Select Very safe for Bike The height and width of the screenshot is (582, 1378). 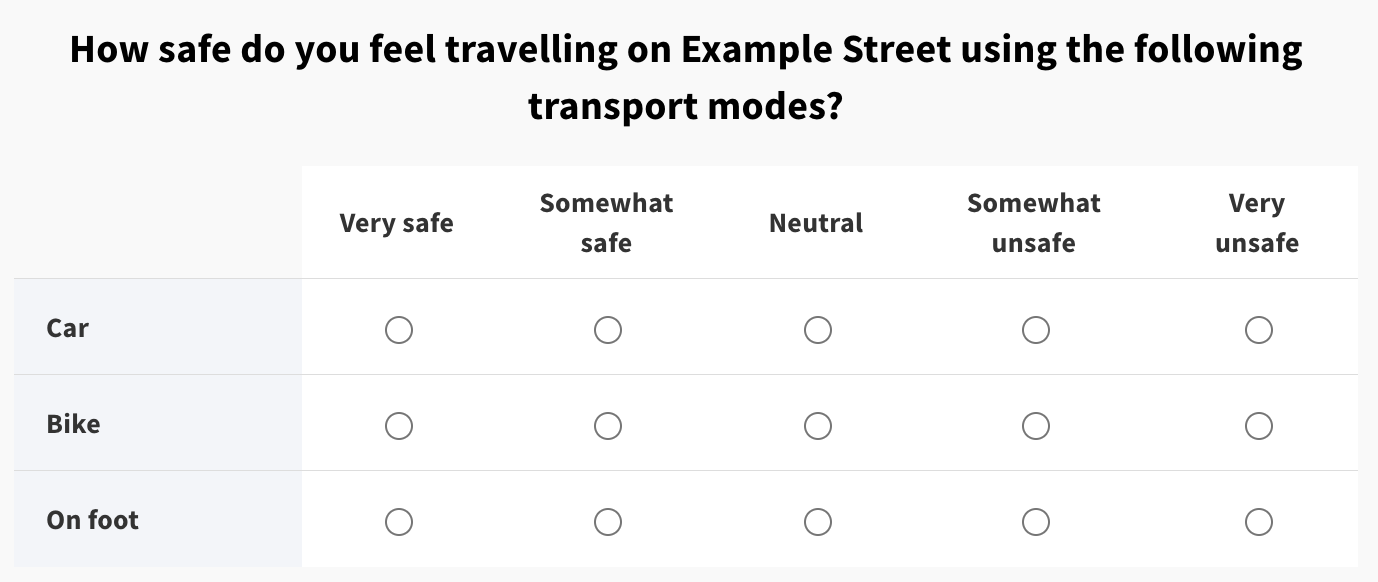(x=398, y=426)
